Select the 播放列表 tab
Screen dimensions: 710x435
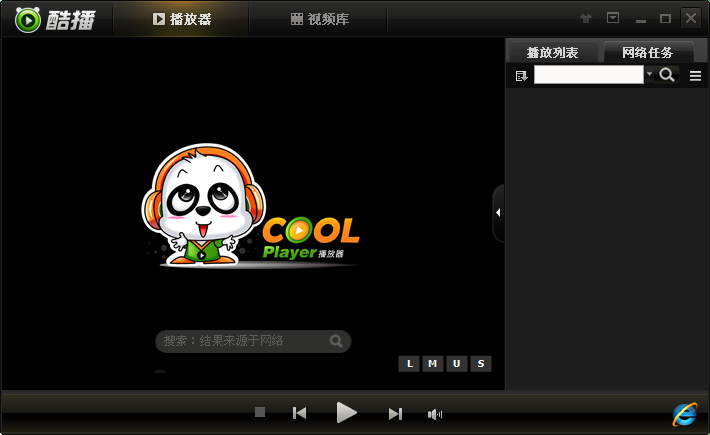tap(552, 53)
